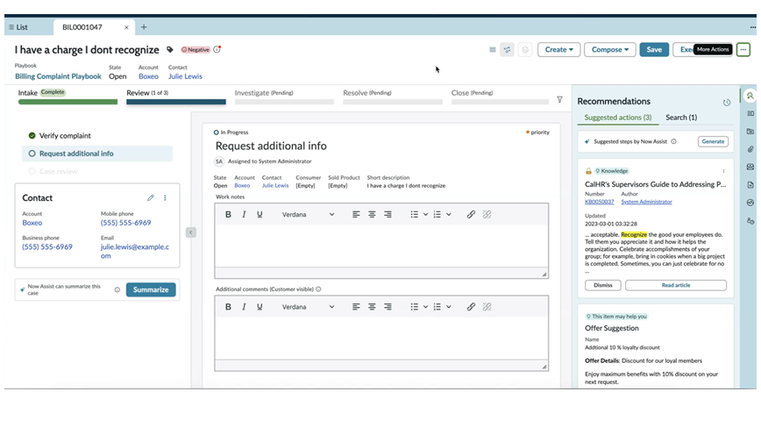
Task: Dismiss the knowledge recommendation
Action: pyautogui.click(x=603, y=285)
